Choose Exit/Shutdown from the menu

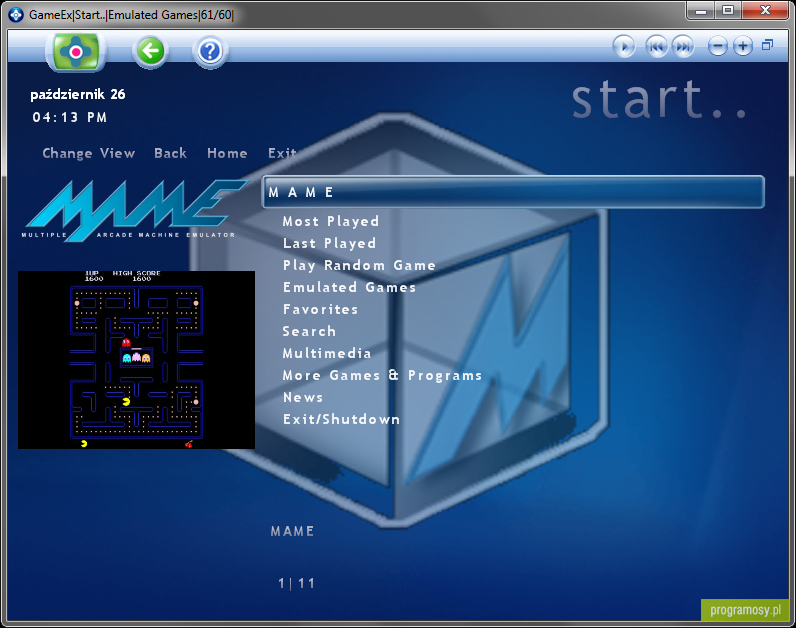click(341, 419)
